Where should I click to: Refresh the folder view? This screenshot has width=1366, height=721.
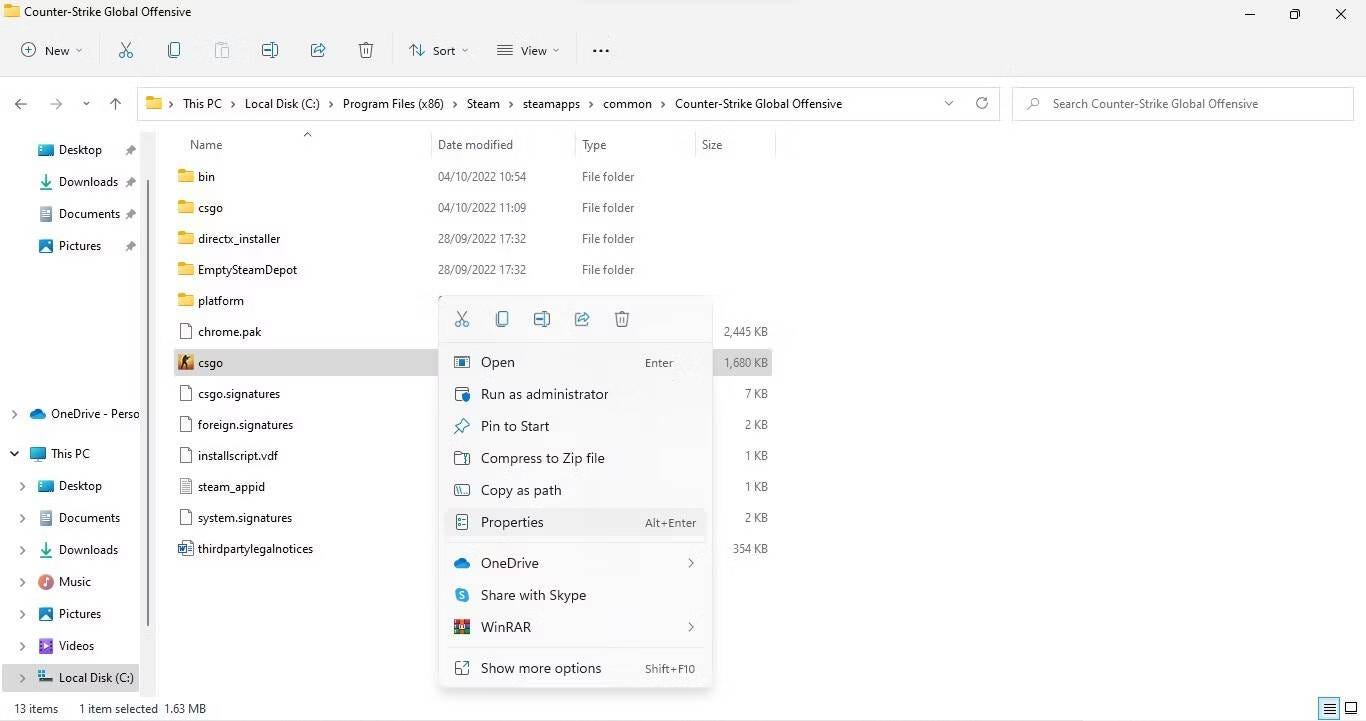(x=981, y=103)
